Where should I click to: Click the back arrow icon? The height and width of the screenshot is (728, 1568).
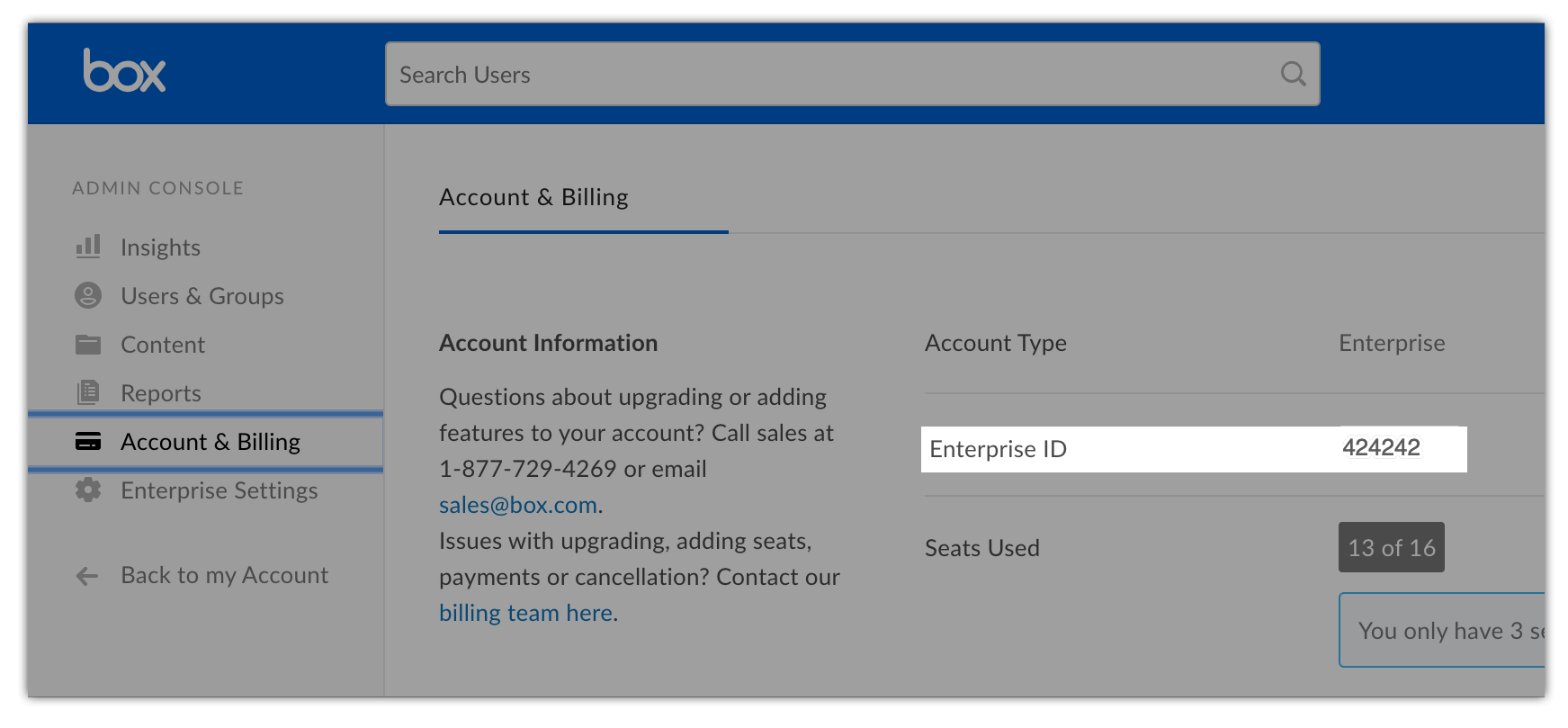point(87,576)
